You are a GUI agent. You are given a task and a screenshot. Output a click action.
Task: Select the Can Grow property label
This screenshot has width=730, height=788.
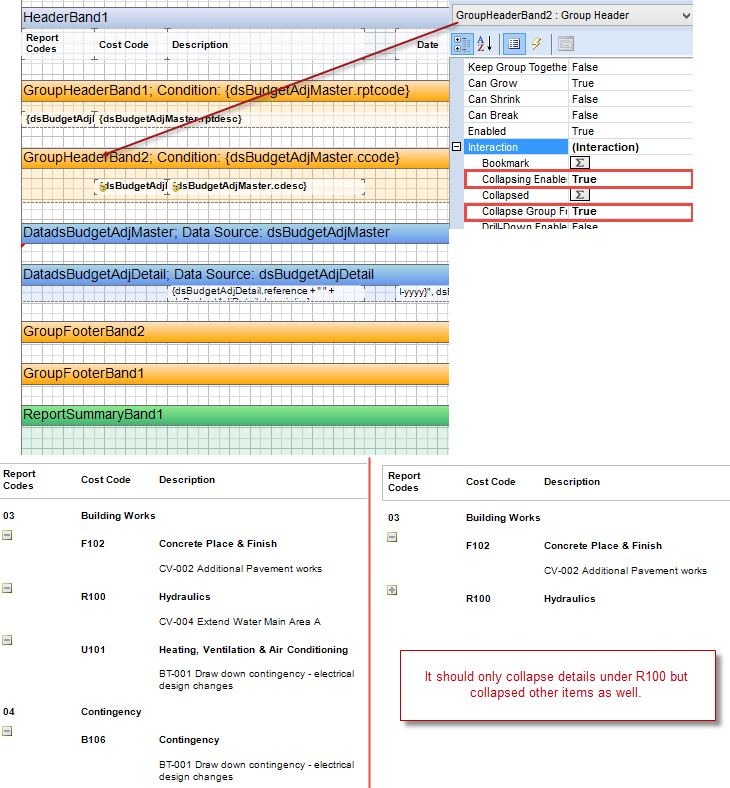(x=492, y=83)
